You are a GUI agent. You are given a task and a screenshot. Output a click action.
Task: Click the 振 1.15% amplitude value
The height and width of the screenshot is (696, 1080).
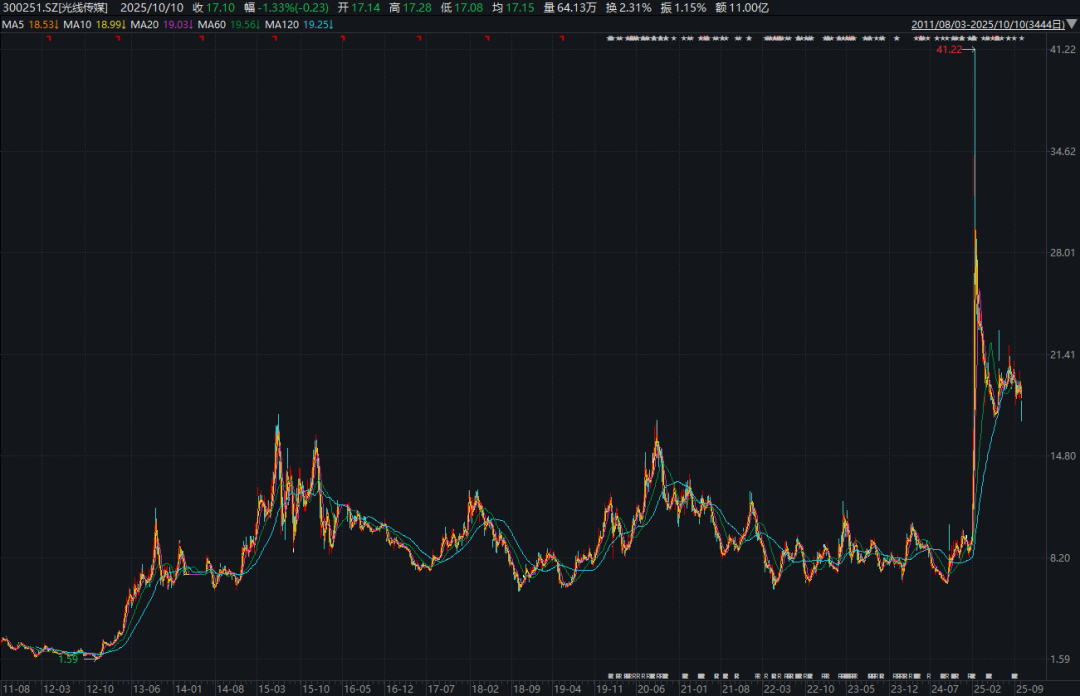(x=683, y=8)
